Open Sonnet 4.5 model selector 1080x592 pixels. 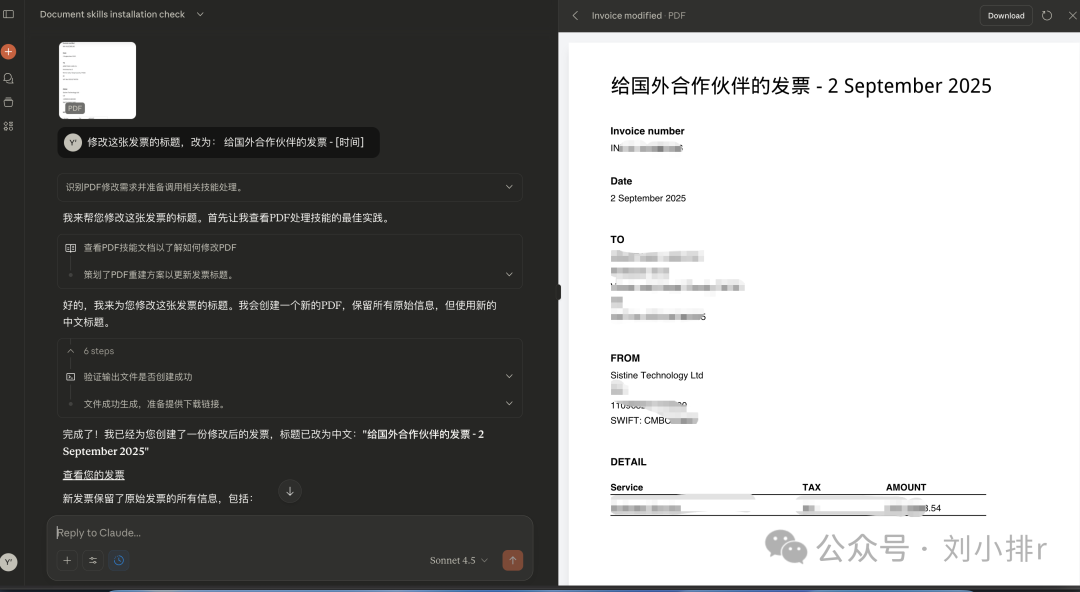pos(459,560)
